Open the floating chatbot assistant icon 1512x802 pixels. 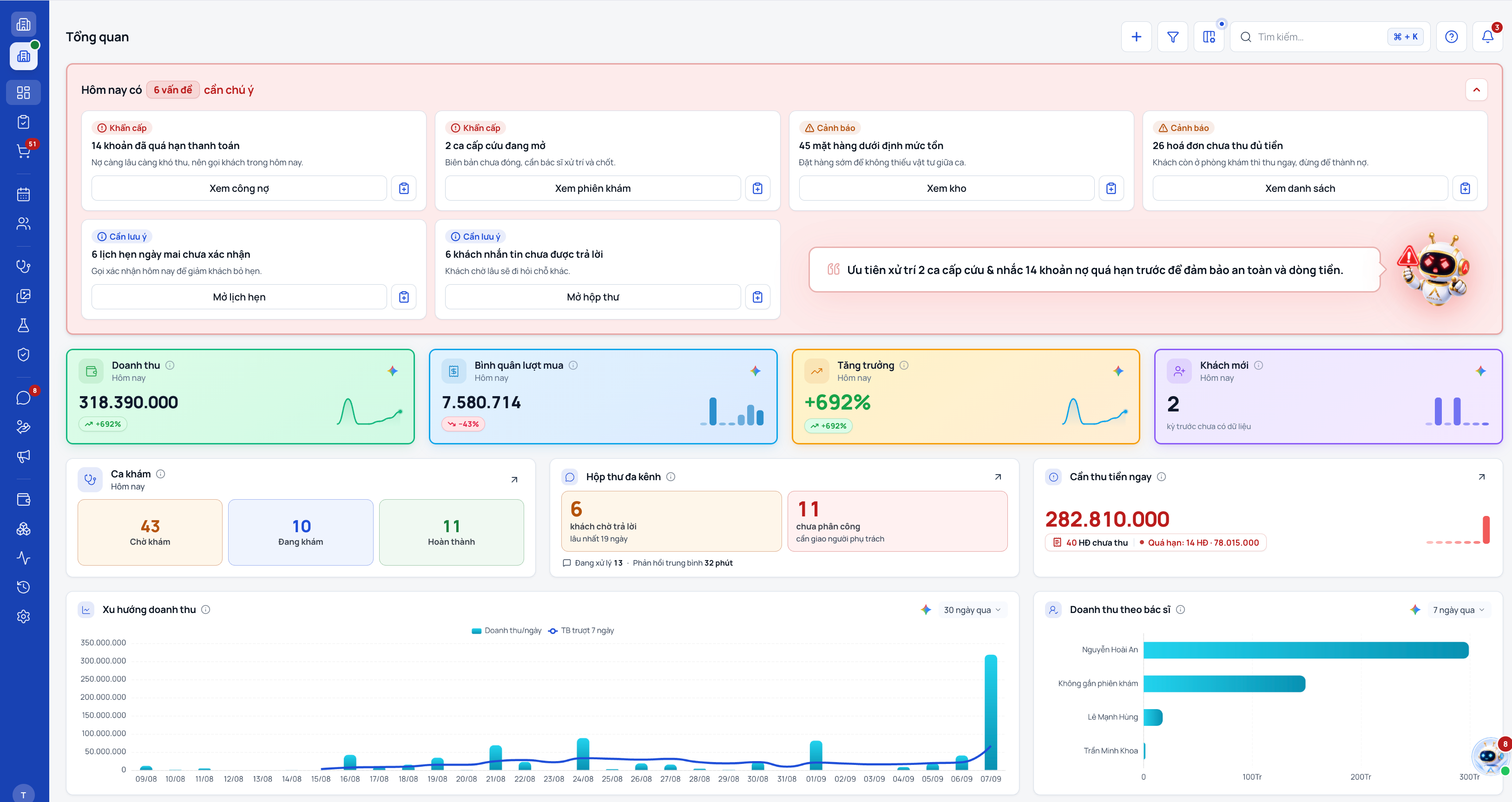coord(1489,756)
